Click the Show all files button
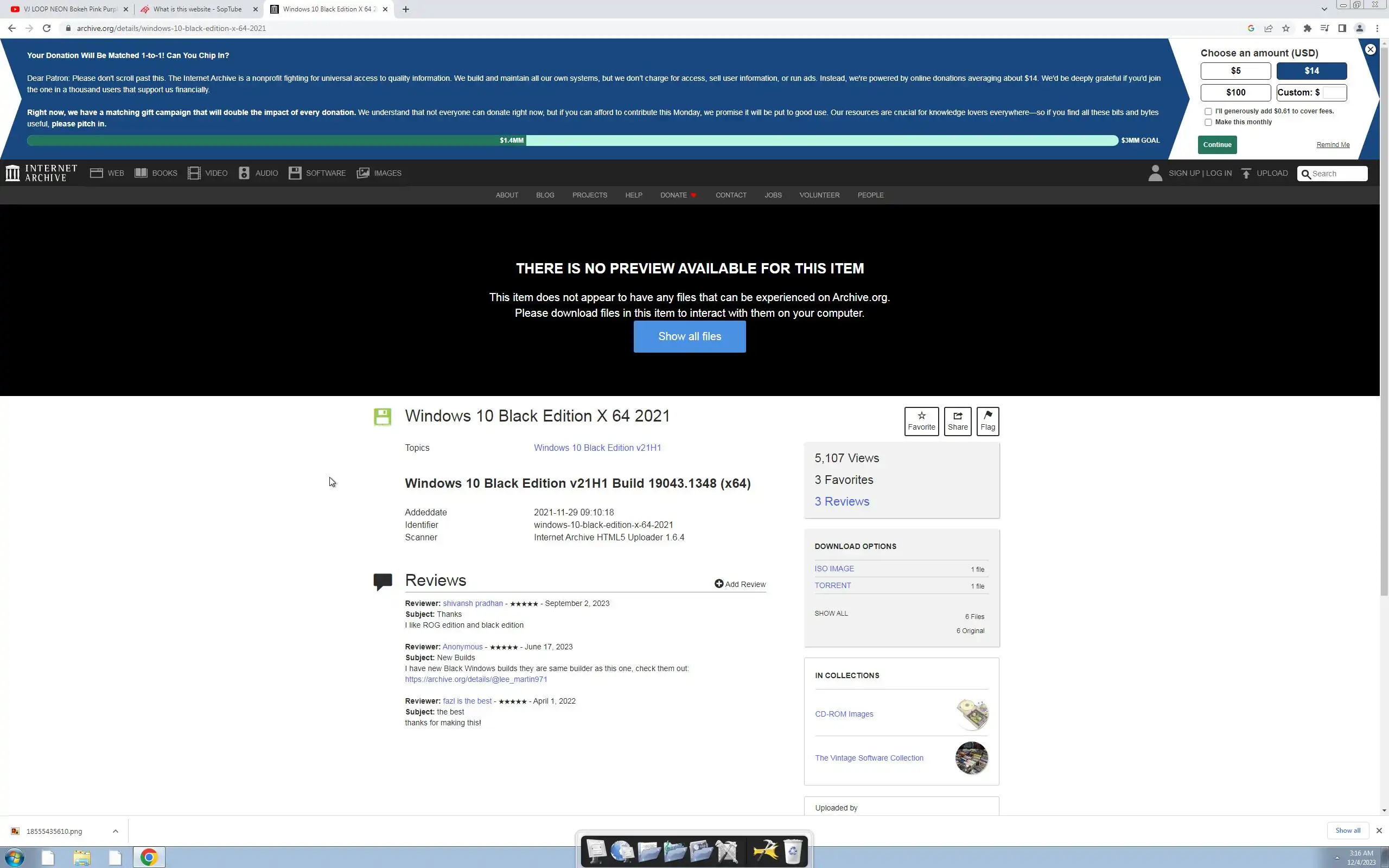Screen dimensions: 1389x868 [689, 336]
